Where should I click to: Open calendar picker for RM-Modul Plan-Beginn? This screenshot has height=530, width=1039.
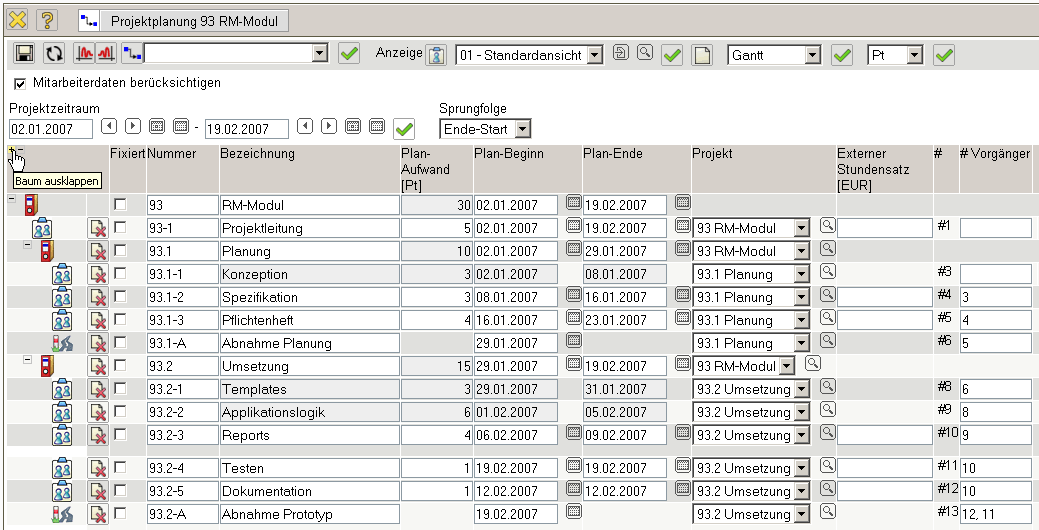pyautogui.click(x=574, y=204)
